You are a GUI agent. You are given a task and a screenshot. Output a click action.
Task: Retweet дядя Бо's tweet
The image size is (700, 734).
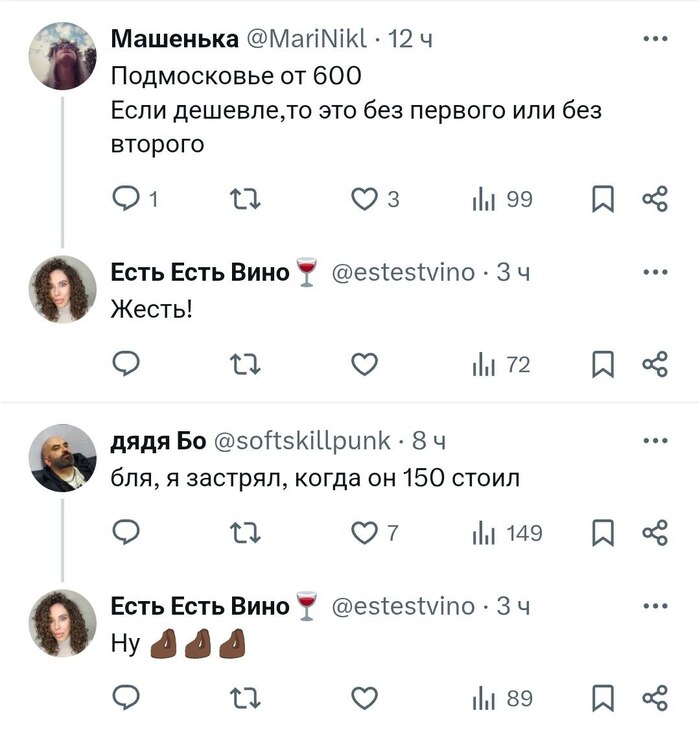coord(245,532)
